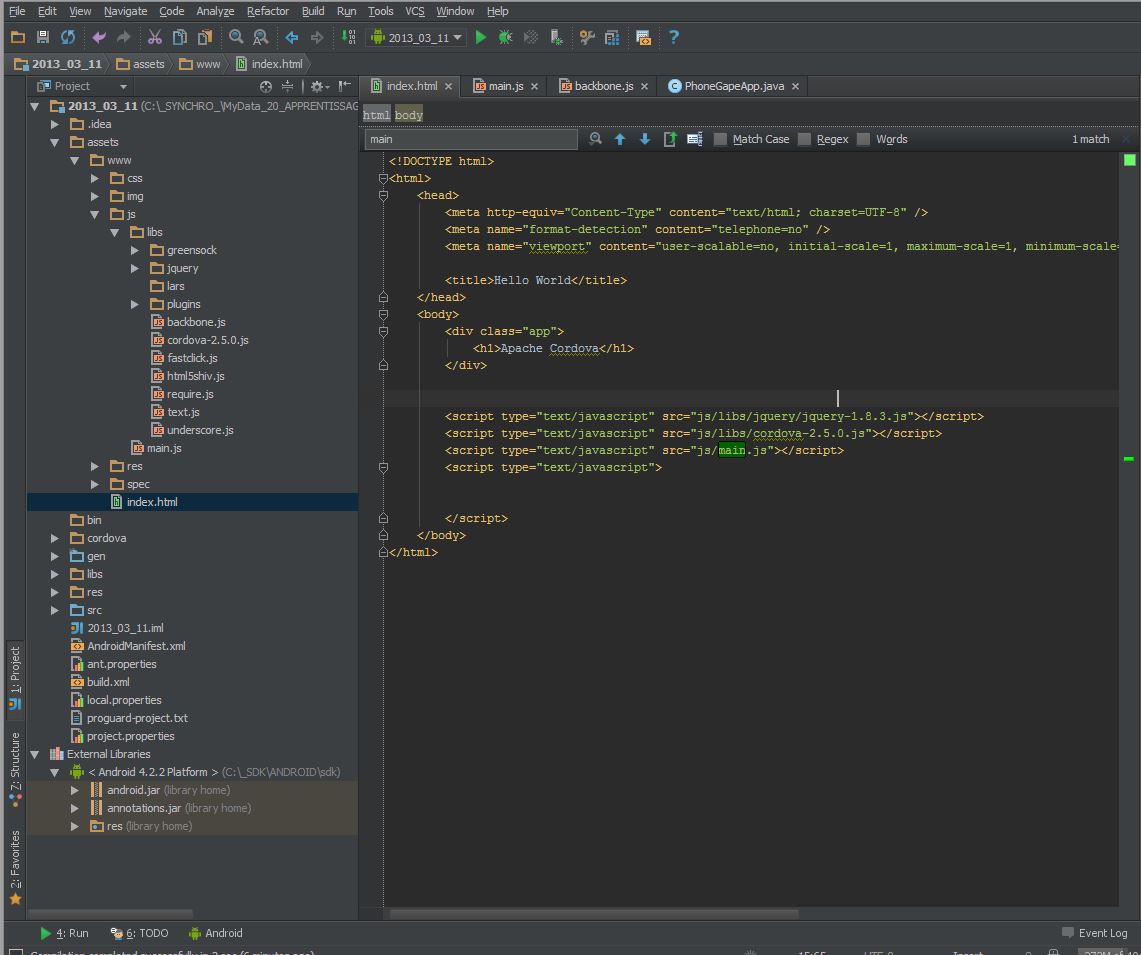Open the 2013_03_11 run configuration dropdown
This screenshot has width=1141, height=955.
[417, 37]
